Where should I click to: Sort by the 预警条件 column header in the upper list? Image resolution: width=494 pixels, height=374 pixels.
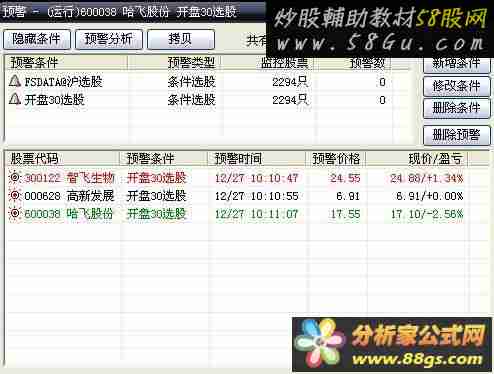[x=66, y=62]
